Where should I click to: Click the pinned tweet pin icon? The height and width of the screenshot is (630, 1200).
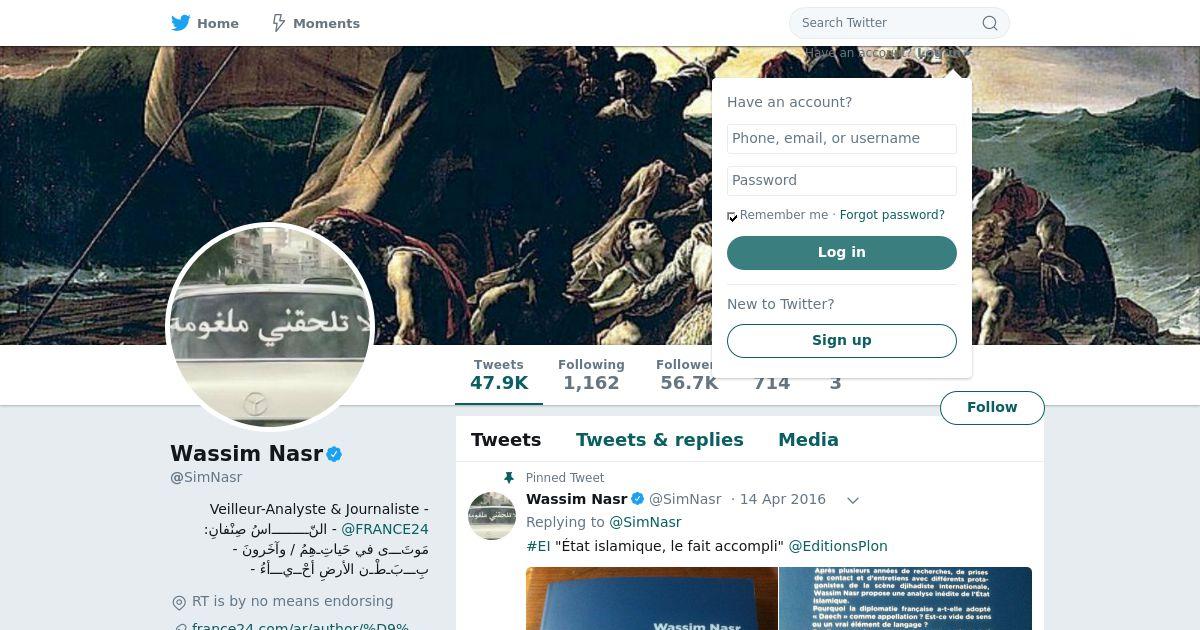coord(509,478)
